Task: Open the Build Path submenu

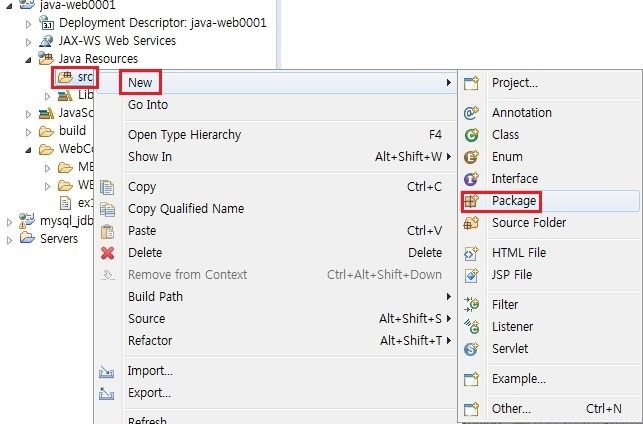Action: [x=275, y=296]
